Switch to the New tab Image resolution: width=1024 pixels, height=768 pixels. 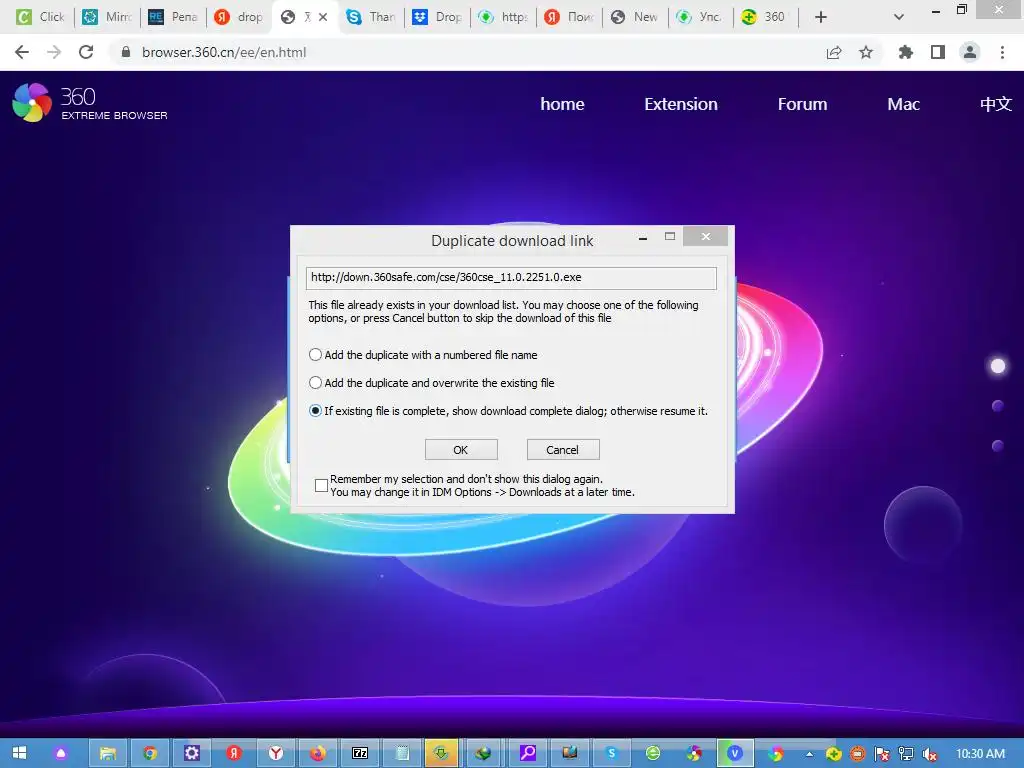coord(635,17)
